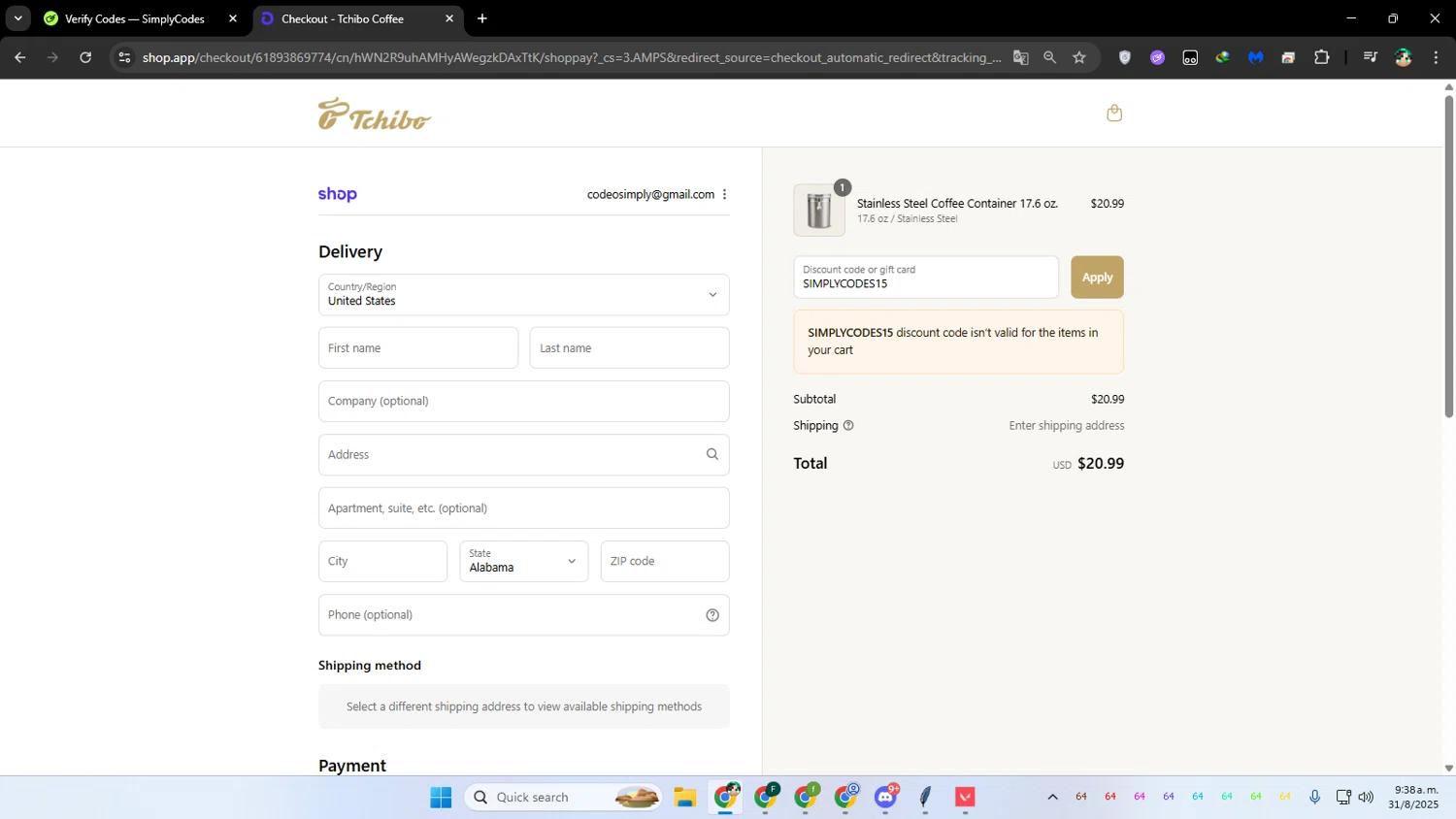The height and width of the screenshot is (819, 1456).
Task: Click the ZIP code field
Action: (x=665, y=562)
